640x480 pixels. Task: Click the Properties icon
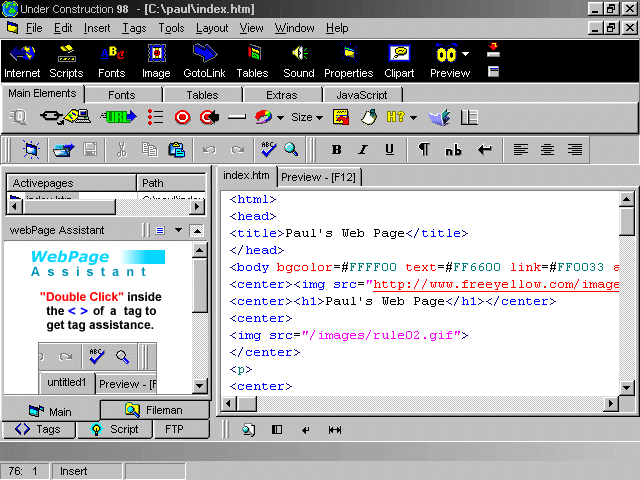(x=348, y=55)
